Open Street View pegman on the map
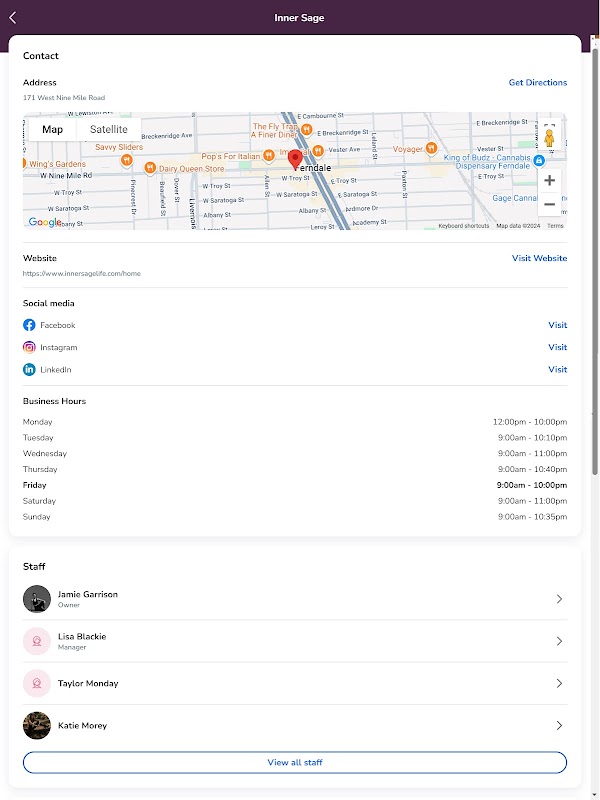This screenshot has width=600, height=800. tap(549, 138)
